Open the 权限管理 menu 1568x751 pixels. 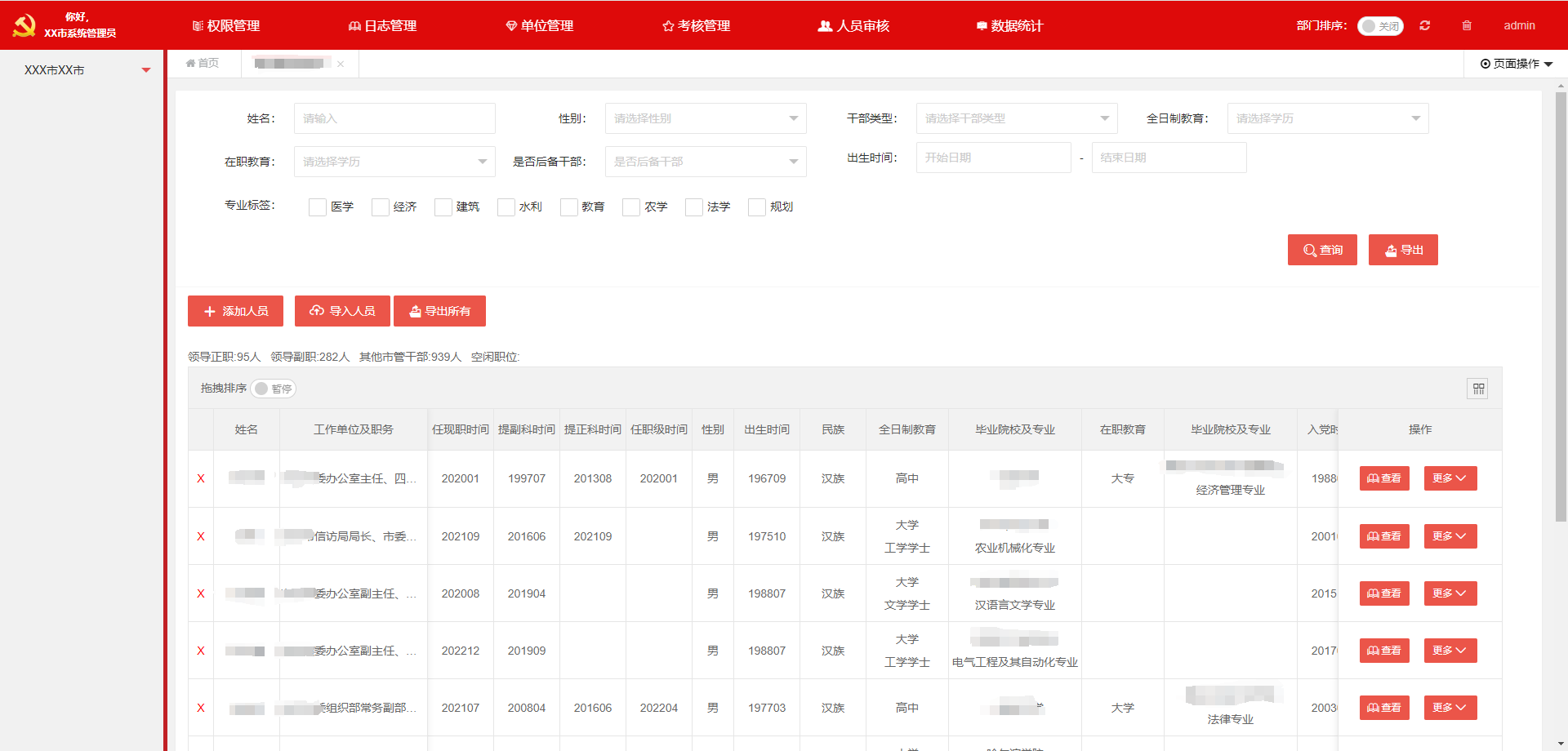[x=226, y=26]
